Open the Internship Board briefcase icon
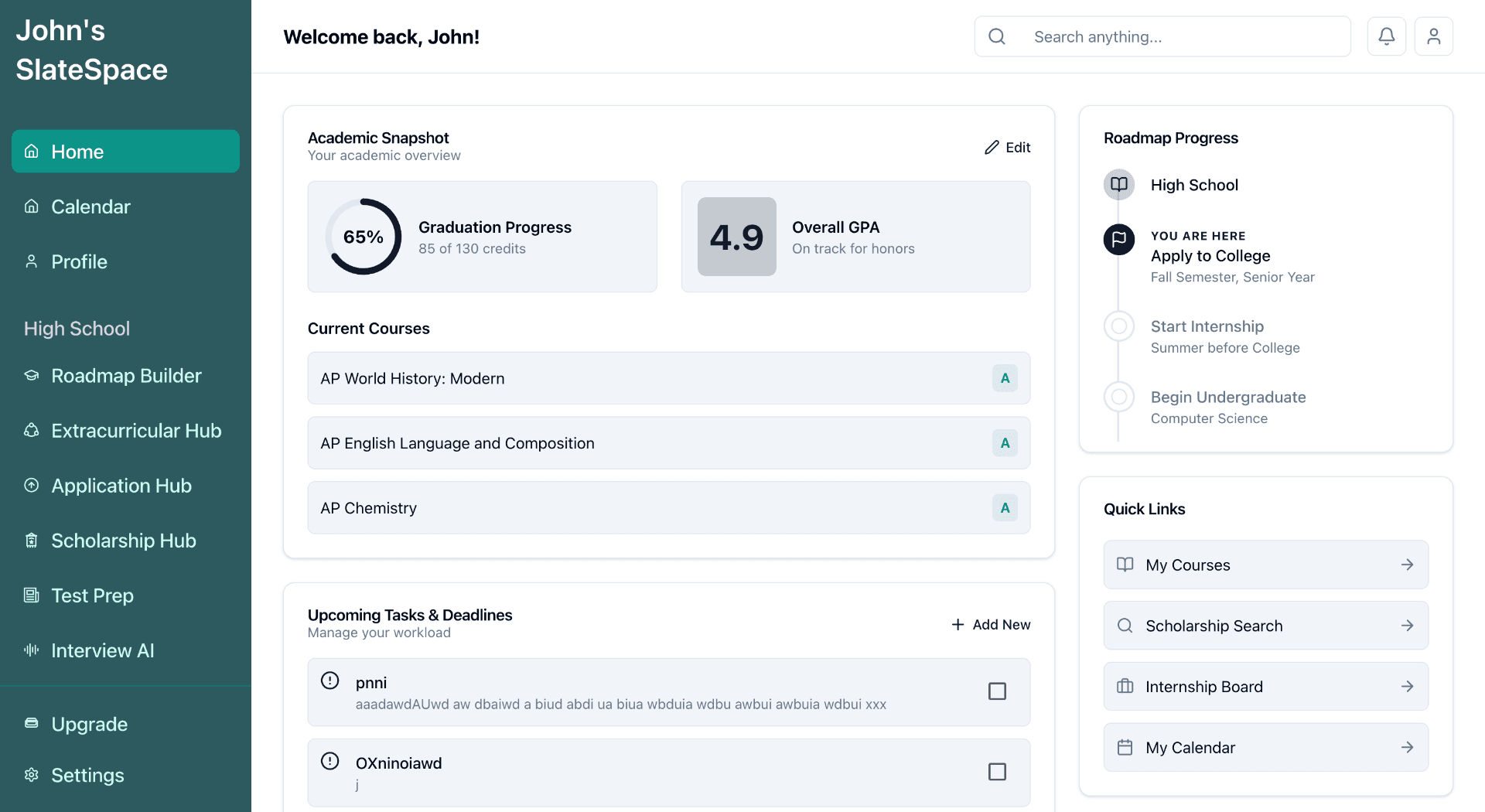Screen dimensions: 1485x812 (x=1125, y=686)
